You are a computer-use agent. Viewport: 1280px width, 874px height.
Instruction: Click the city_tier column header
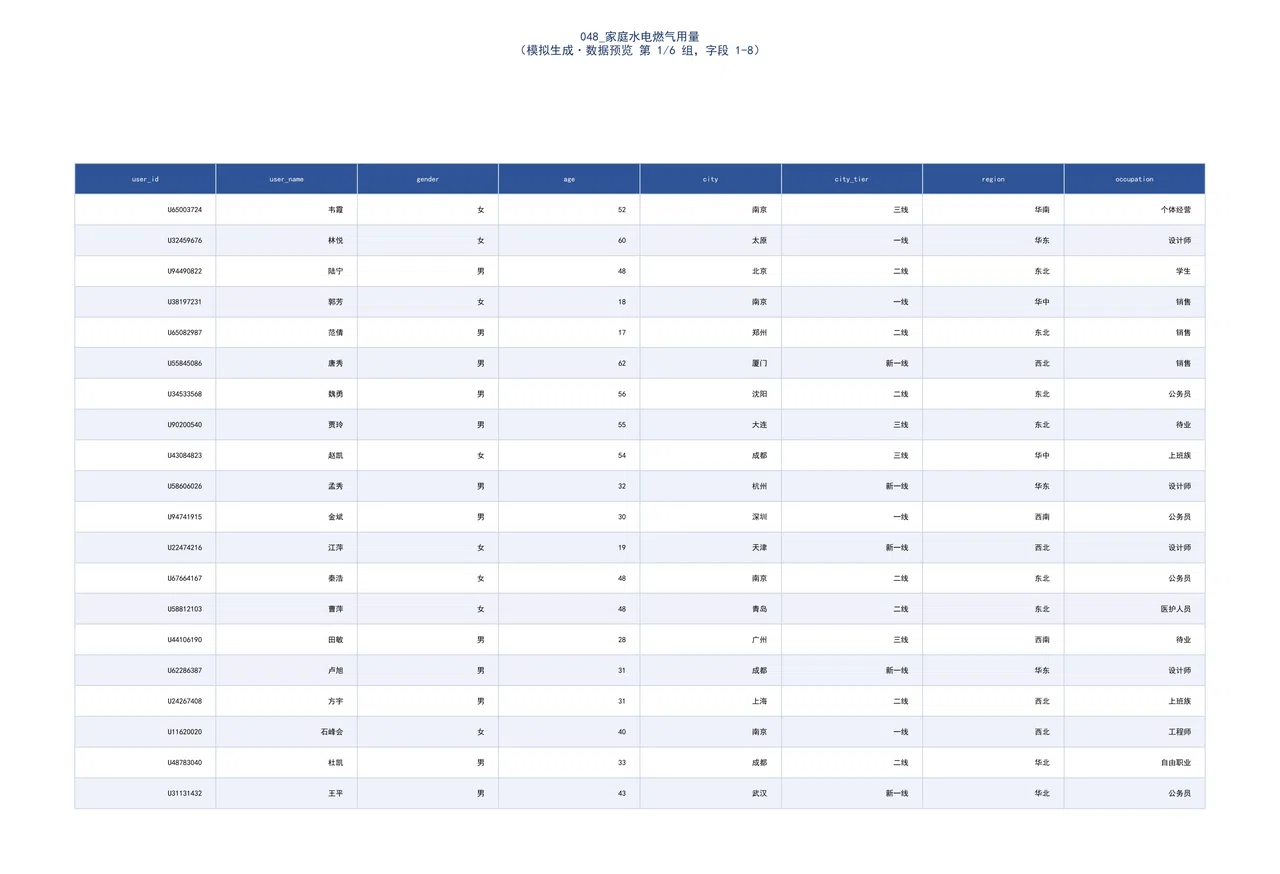852,179
